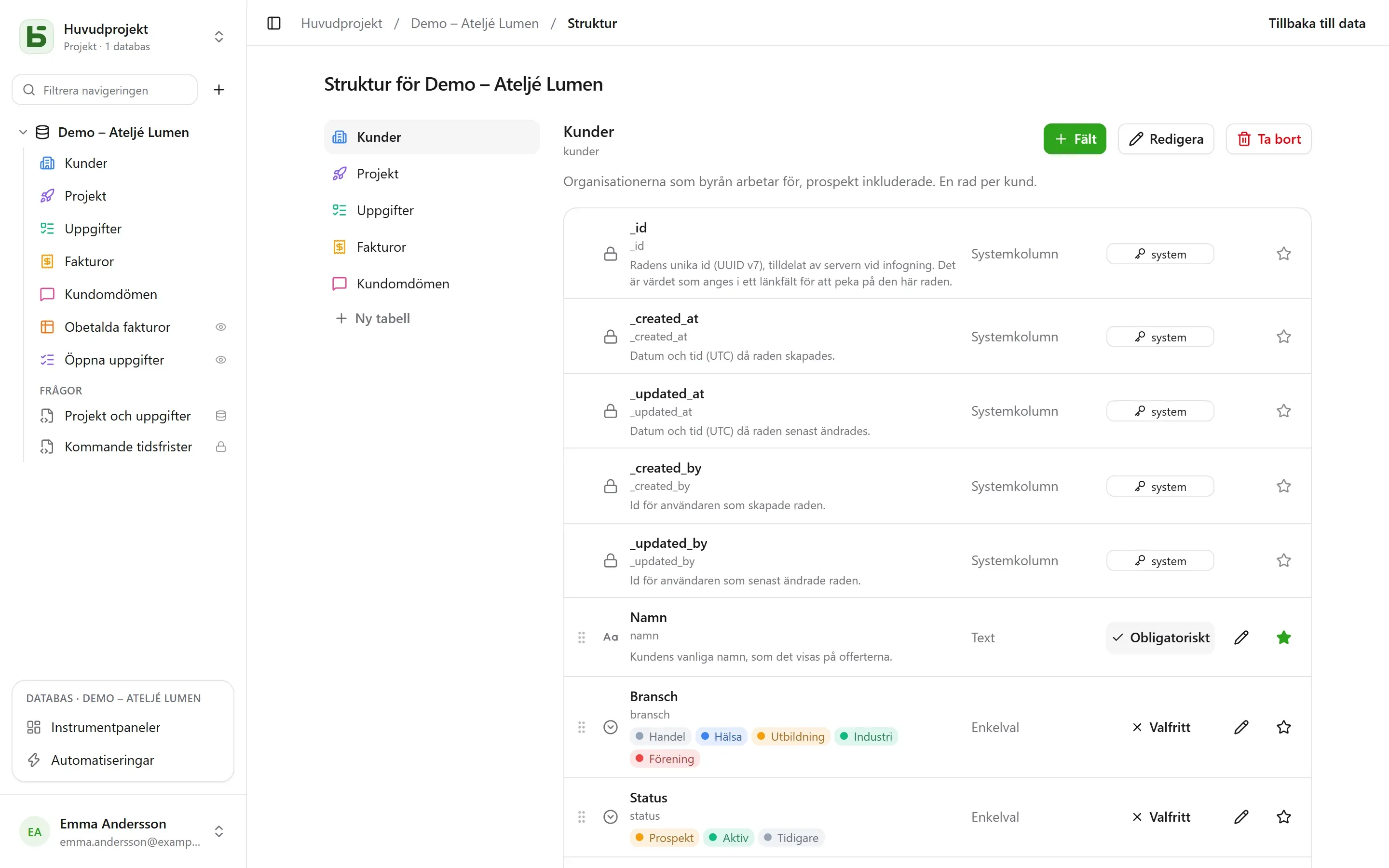The height and width of the screenshot is (868, 1389).
Task: Open the Huvudprojekt project switcher chevron
Action: pyautogui.click(x=218, y=37)
